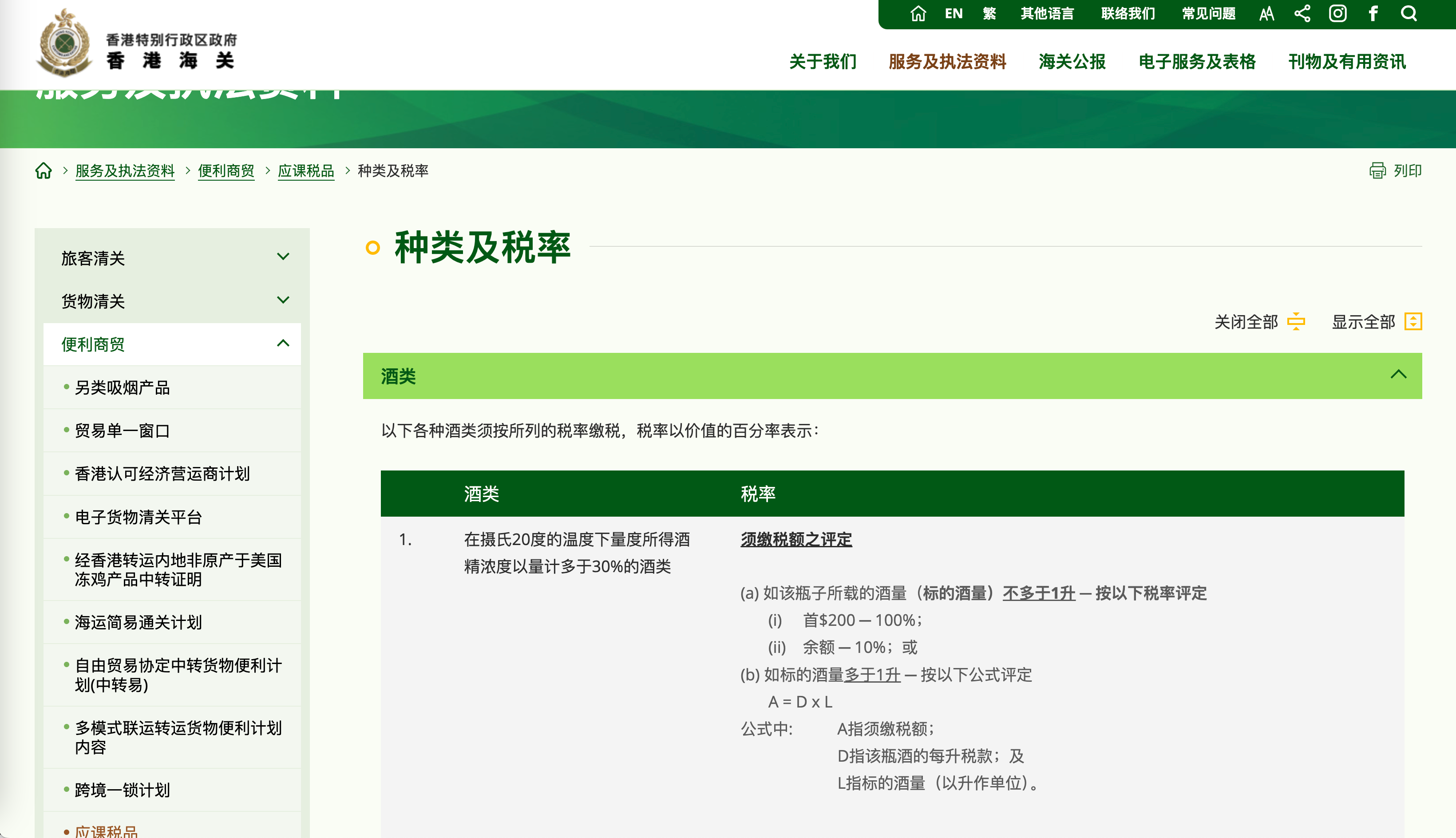Expand the 货物清关 sidebar section
This screenshot has height=838, width=1456.
coord(283,300)
